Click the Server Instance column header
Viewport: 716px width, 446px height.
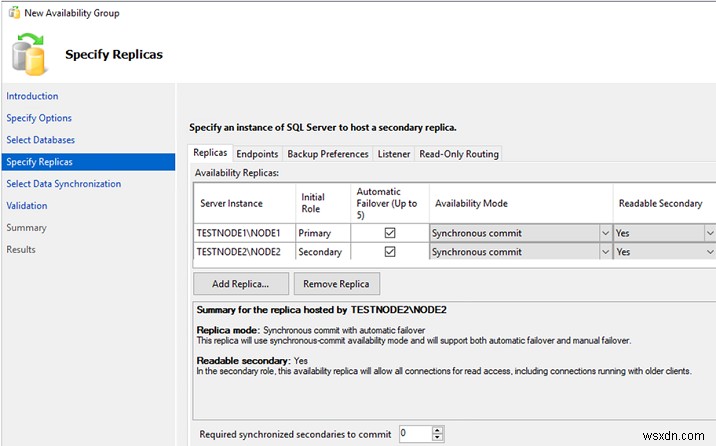[x=245, y=204]
